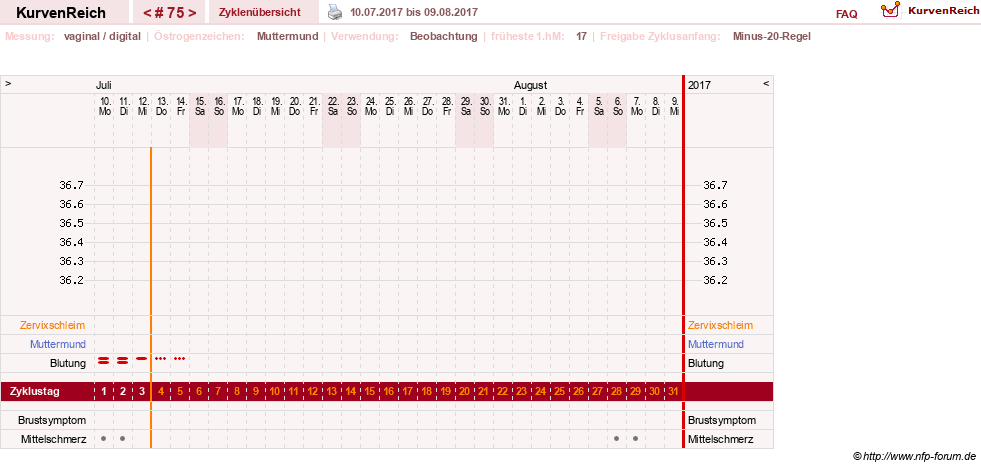Image resolution: width=981 pixels, height=468 pixels.
Task: Open the FAQ link
Action: [846, 14]
